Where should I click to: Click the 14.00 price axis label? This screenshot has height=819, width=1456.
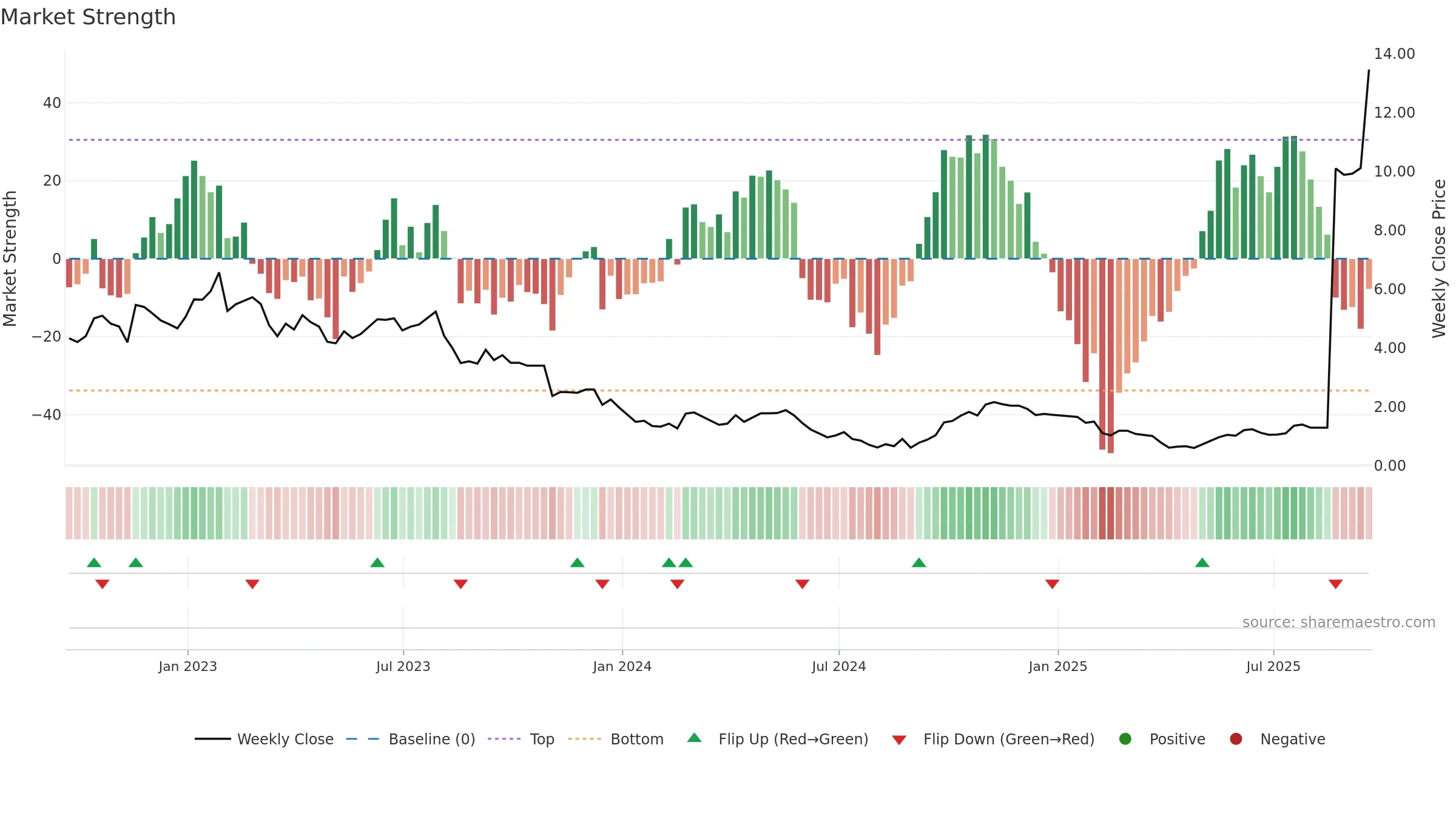(x=1394, y=54)
